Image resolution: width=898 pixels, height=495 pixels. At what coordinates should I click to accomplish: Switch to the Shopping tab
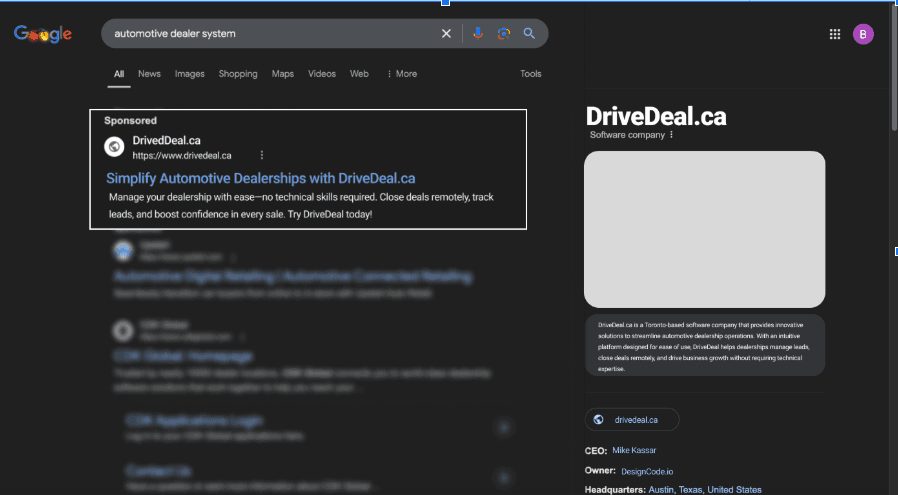(x=238, y=74)
